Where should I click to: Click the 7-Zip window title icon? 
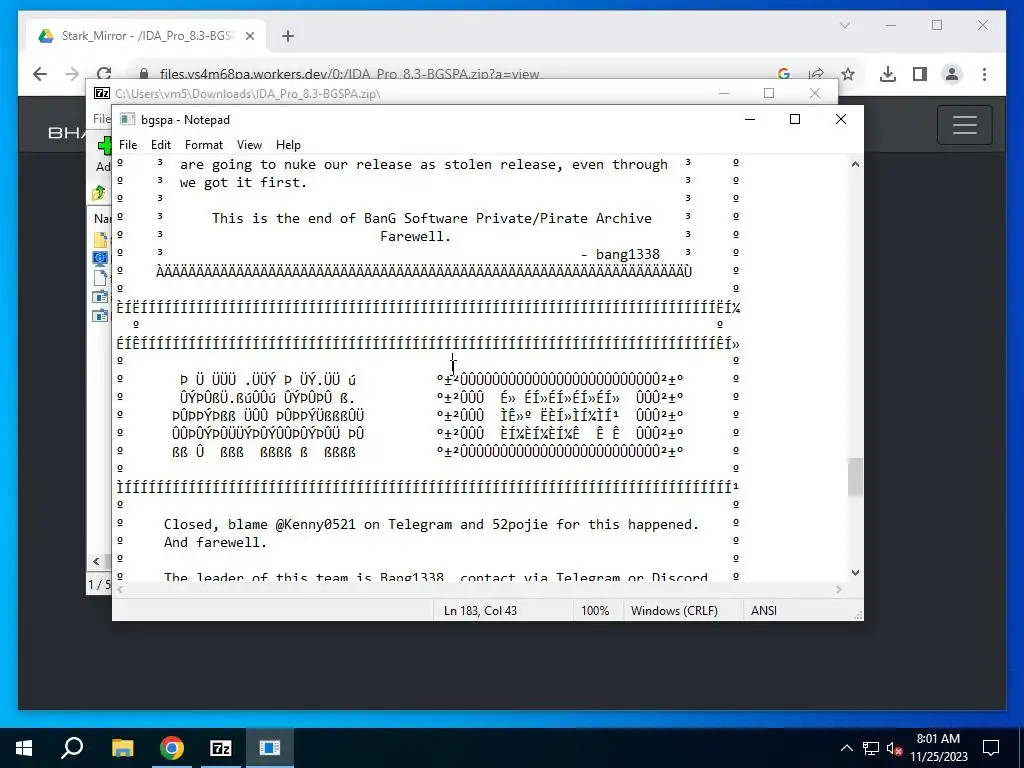pos(102,93)
